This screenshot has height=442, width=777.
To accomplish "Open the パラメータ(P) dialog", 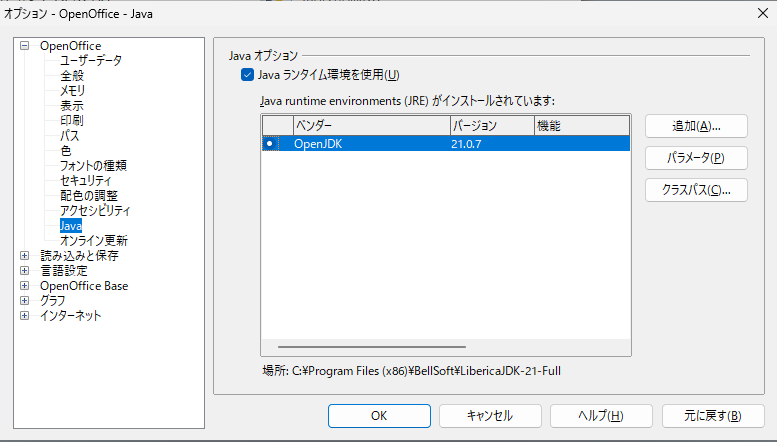I will 696,158.
